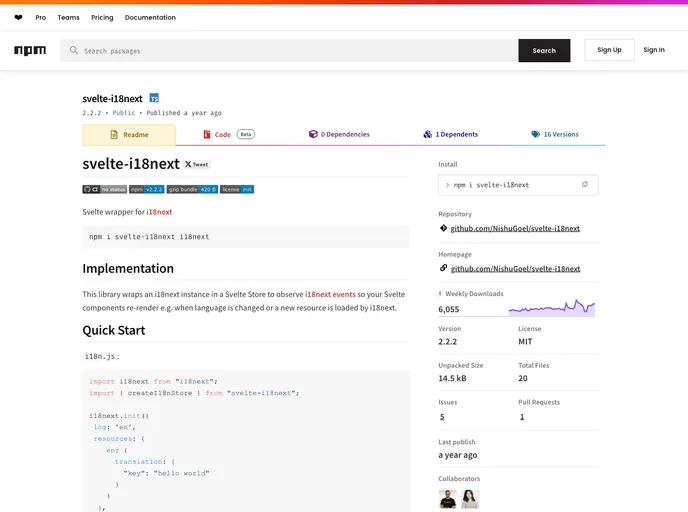The image size is (688, 512).
Task: Click the i18n.js: filename label
Action: [x=102, y=356]
